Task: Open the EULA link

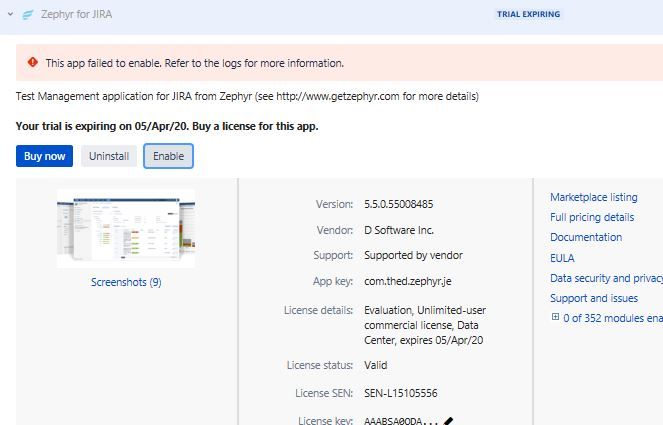Action: [x=562, y=258]
